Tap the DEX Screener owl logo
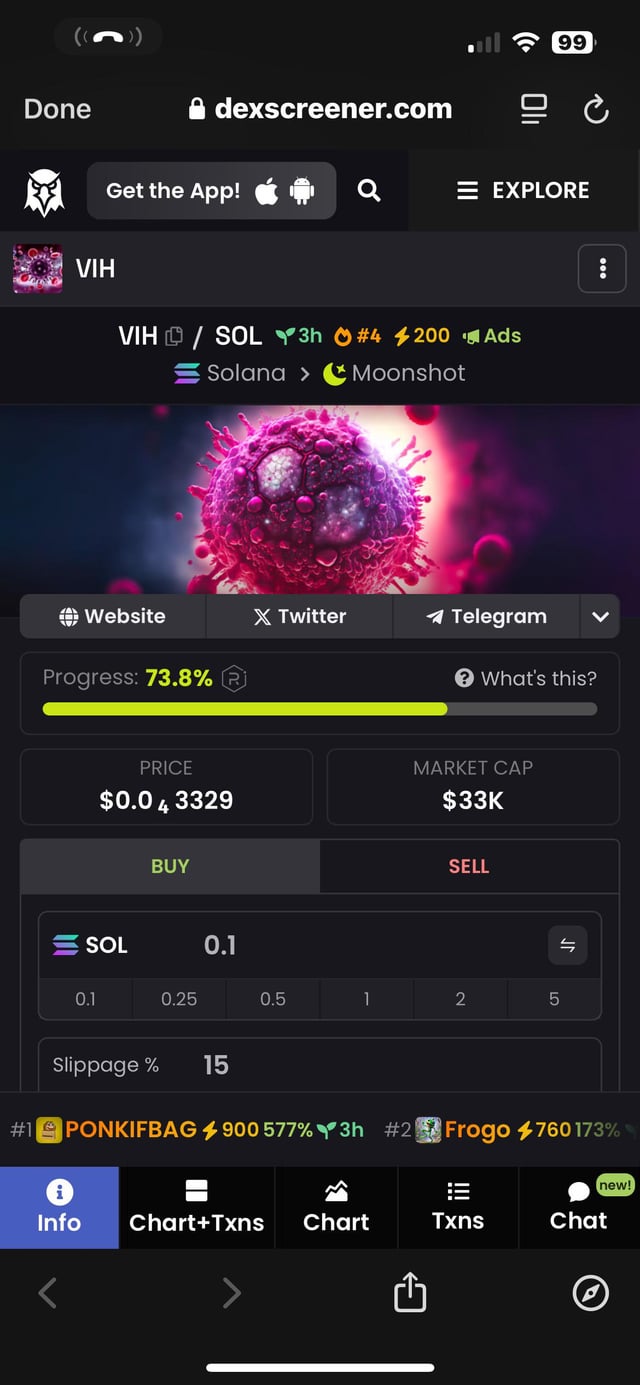This screenshot has width=640, height=1385. [x=44, y=191]
